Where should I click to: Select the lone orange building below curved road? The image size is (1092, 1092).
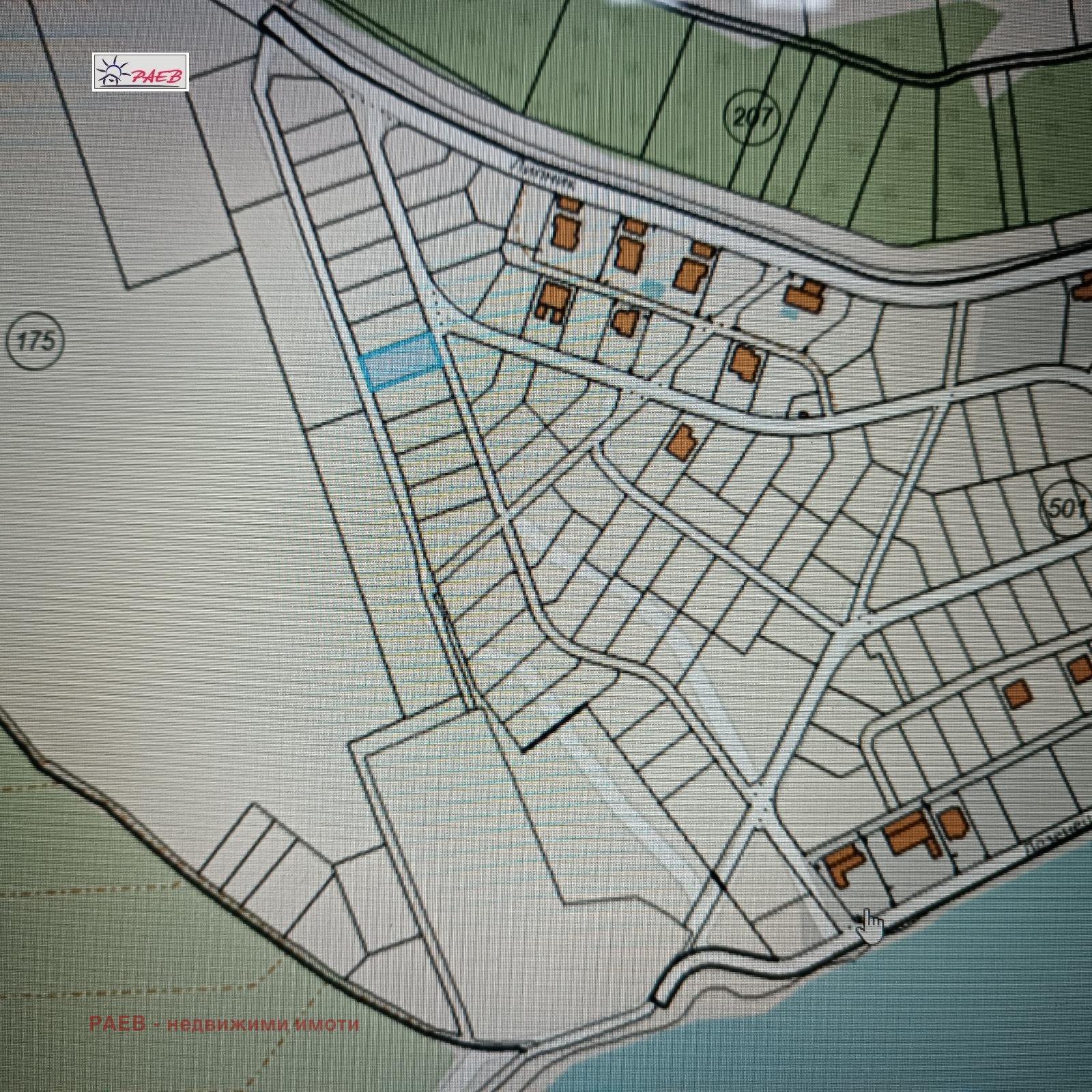(x=682, y=442)
